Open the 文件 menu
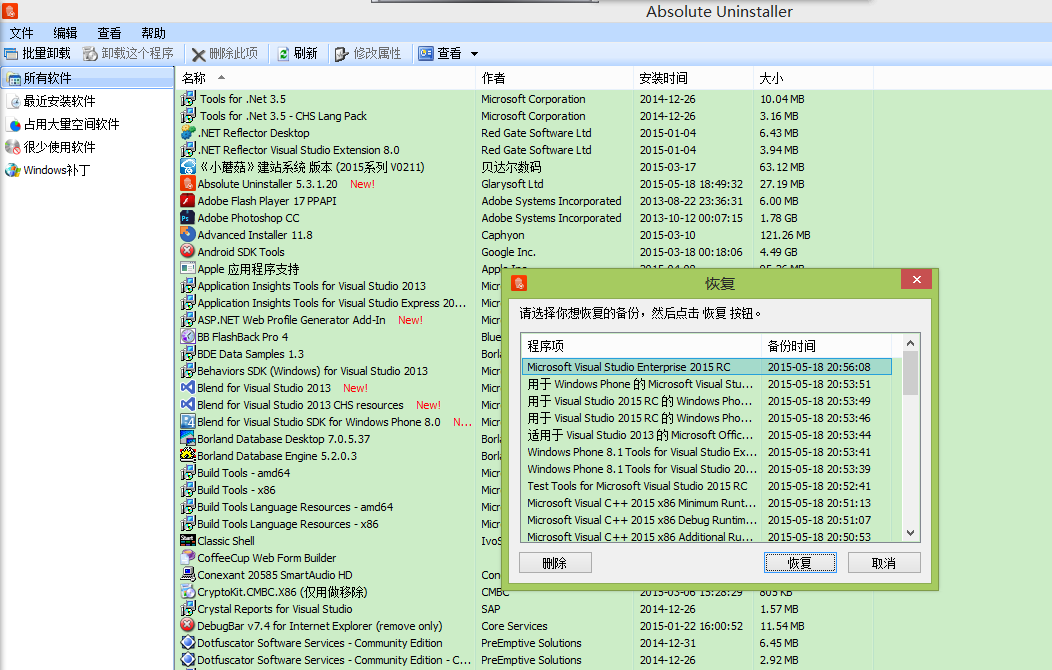This screenshot has height=670, width=1052. pyautogui.click(x=21, y=33)
